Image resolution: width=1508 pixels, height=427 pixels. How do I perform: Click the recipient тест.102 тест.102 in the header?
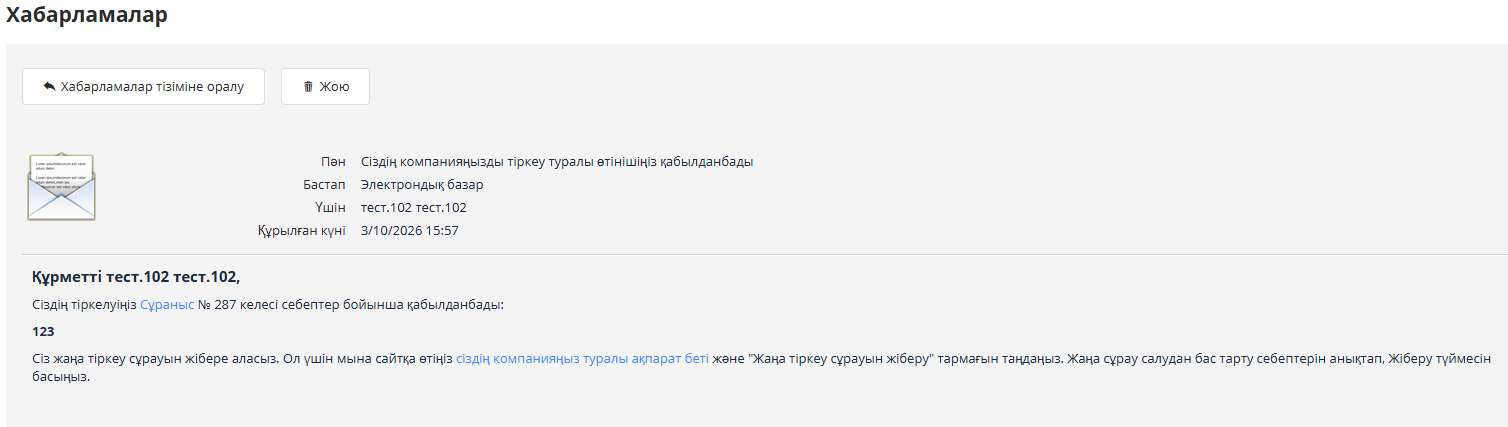point(413,208)
